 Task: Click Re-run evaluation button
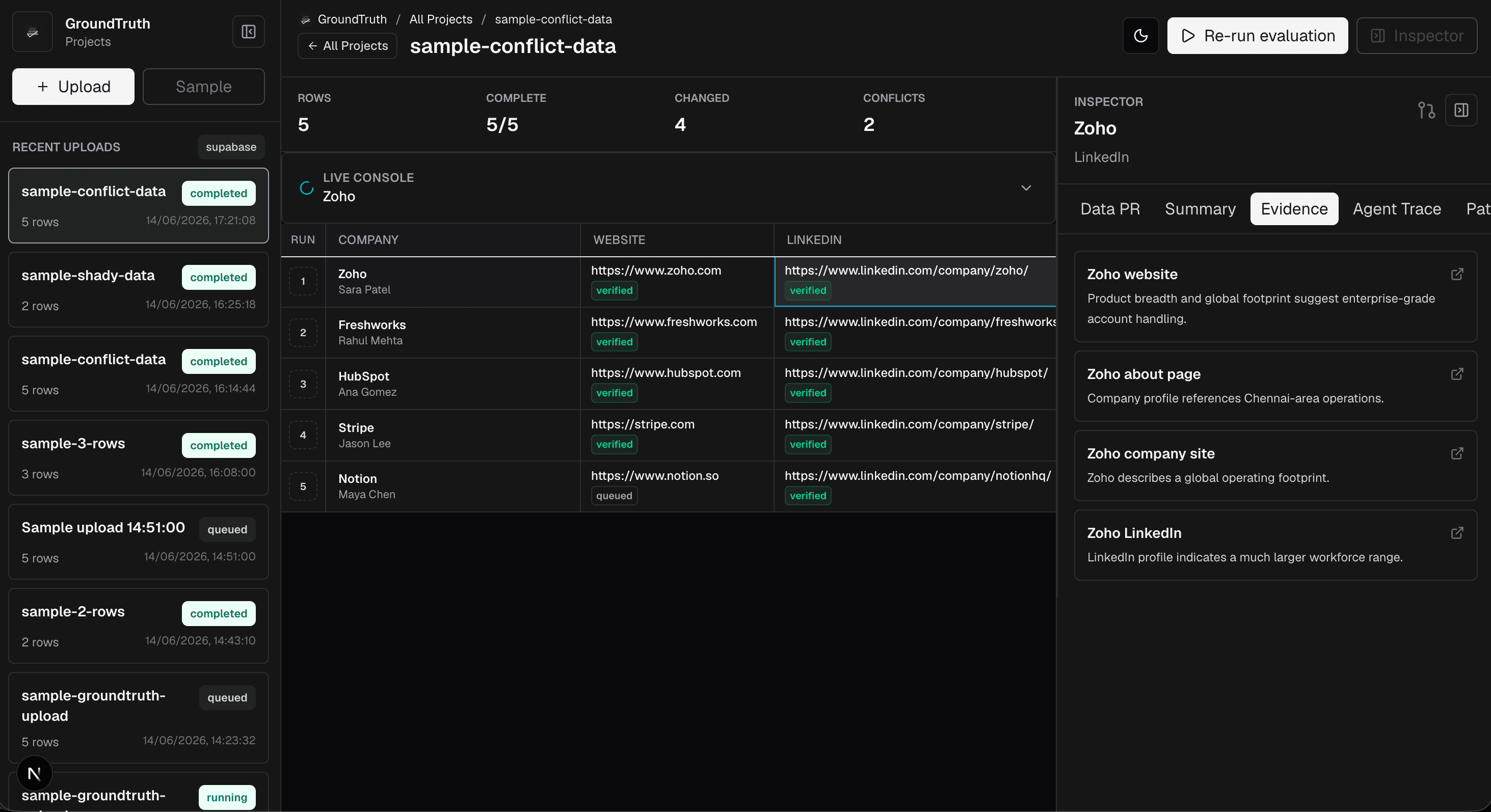tap(1257, 36)
